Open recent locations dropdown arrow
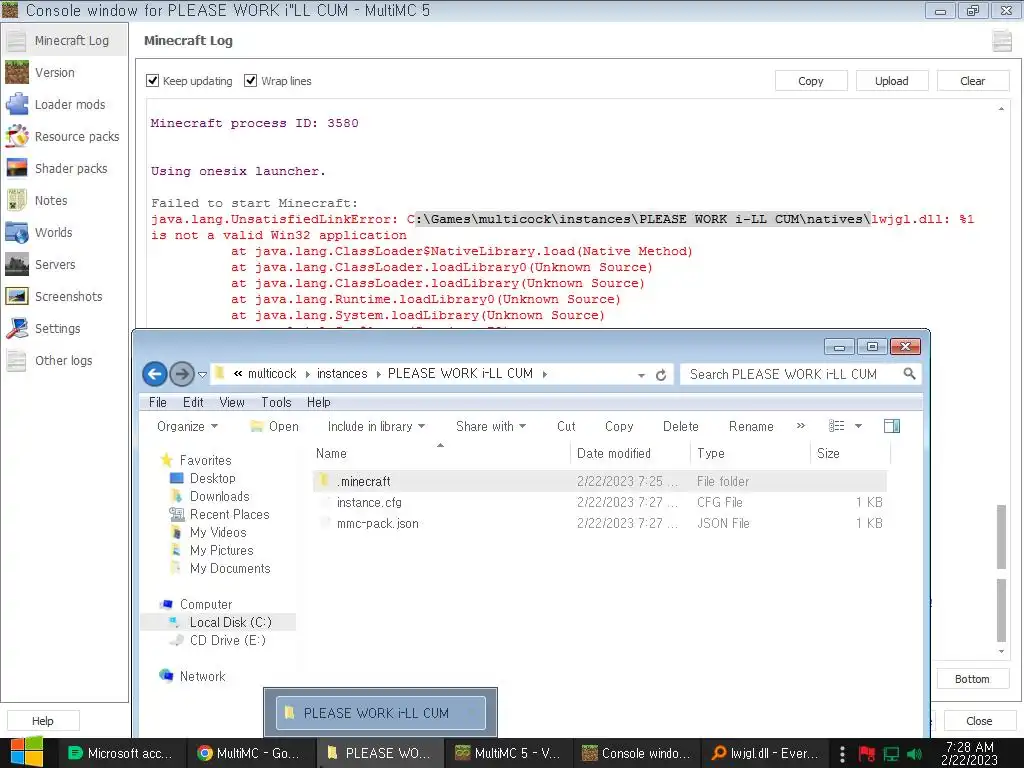 [x=202, y=375]
